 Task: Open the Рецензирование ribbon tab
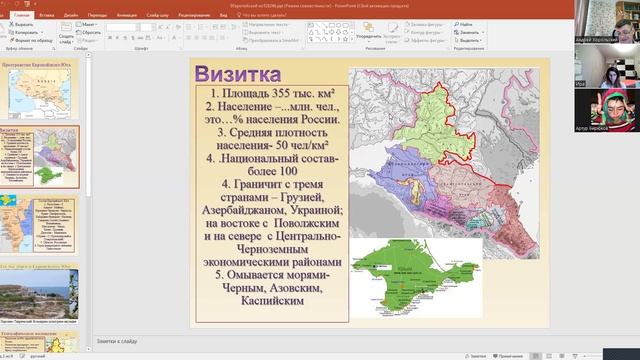point(194,15)
